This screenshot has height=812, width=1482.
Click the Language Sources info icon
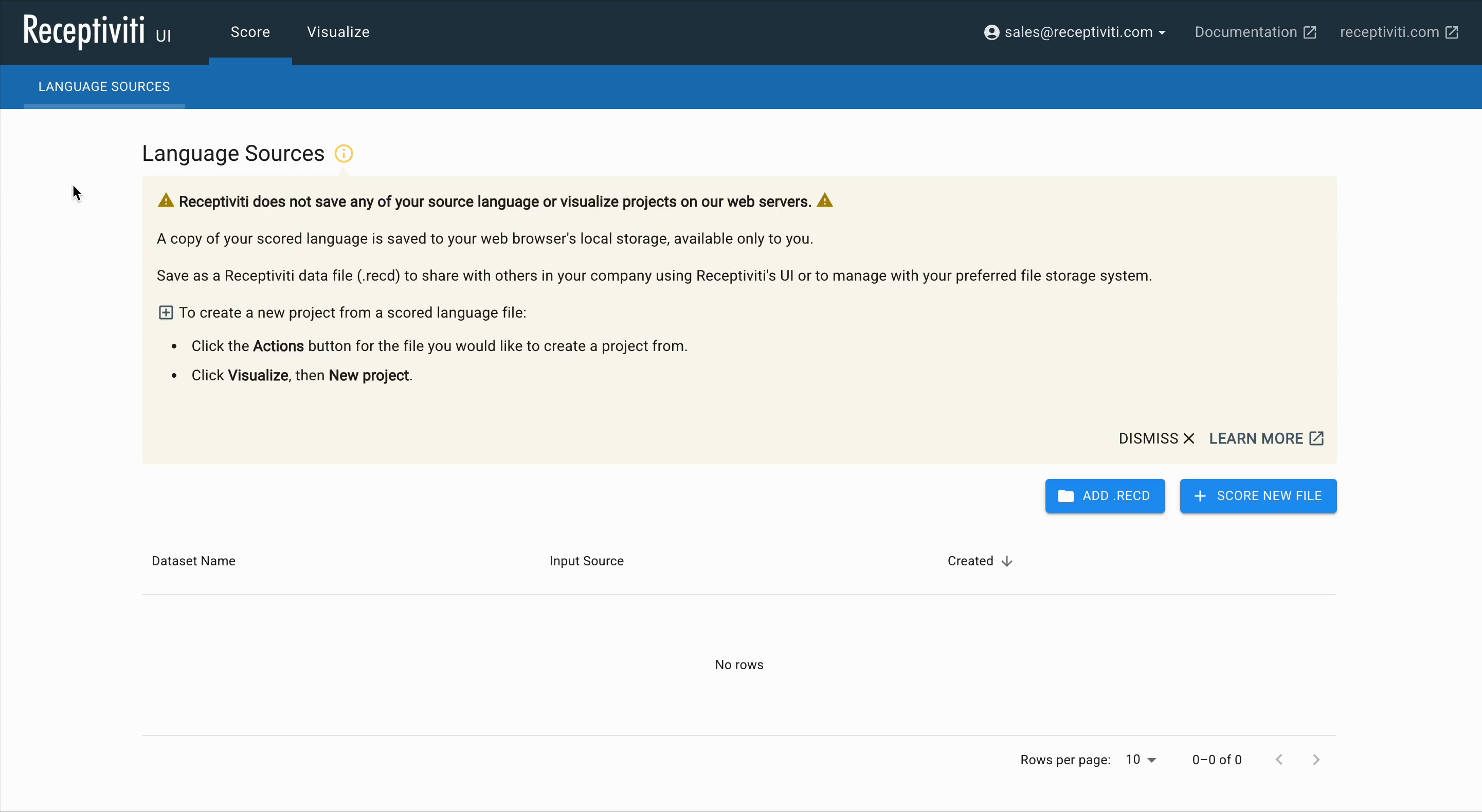coord(344,154)
